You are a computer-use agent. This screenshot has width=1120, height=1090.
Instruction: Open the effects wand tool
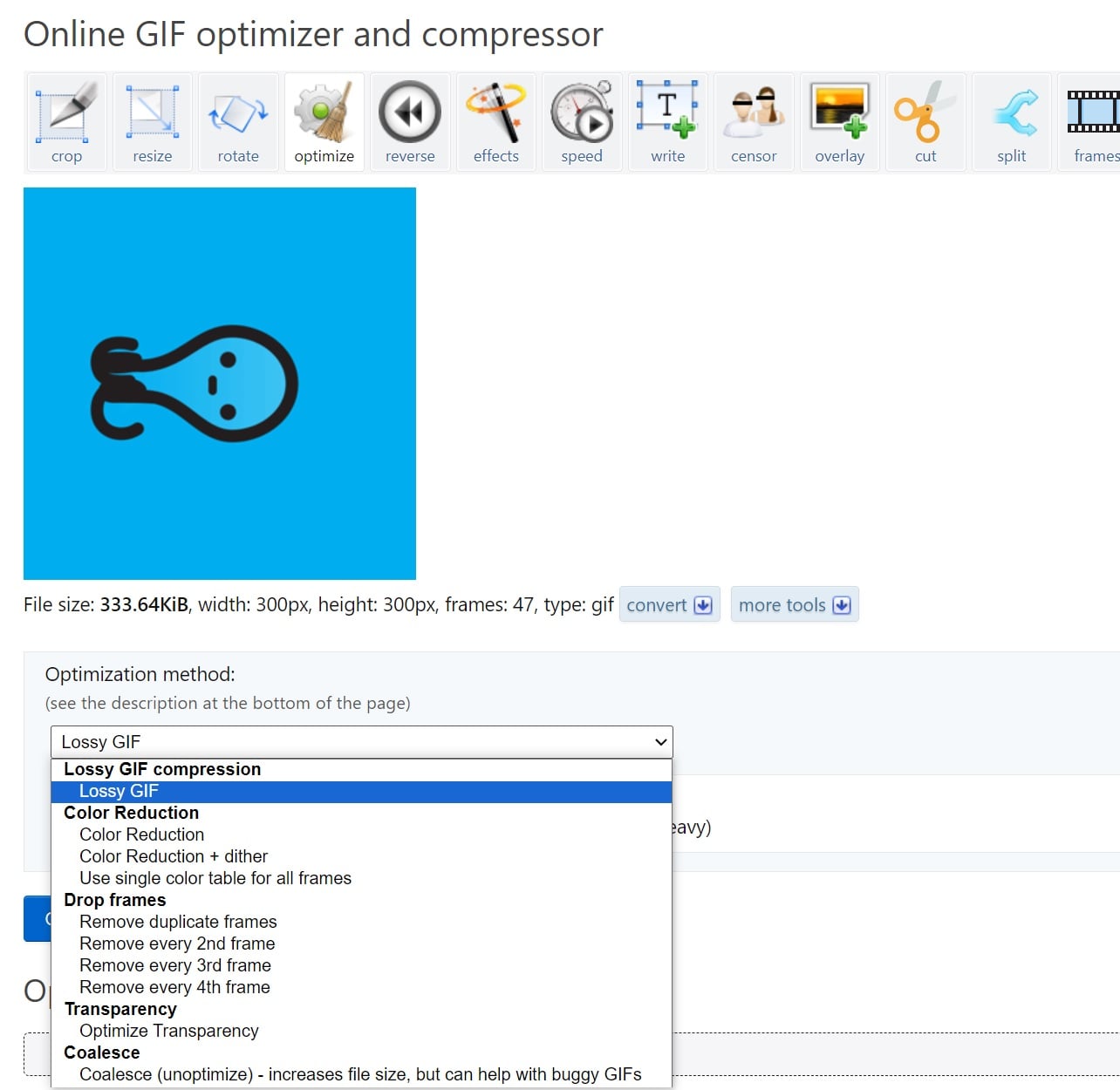496,123
